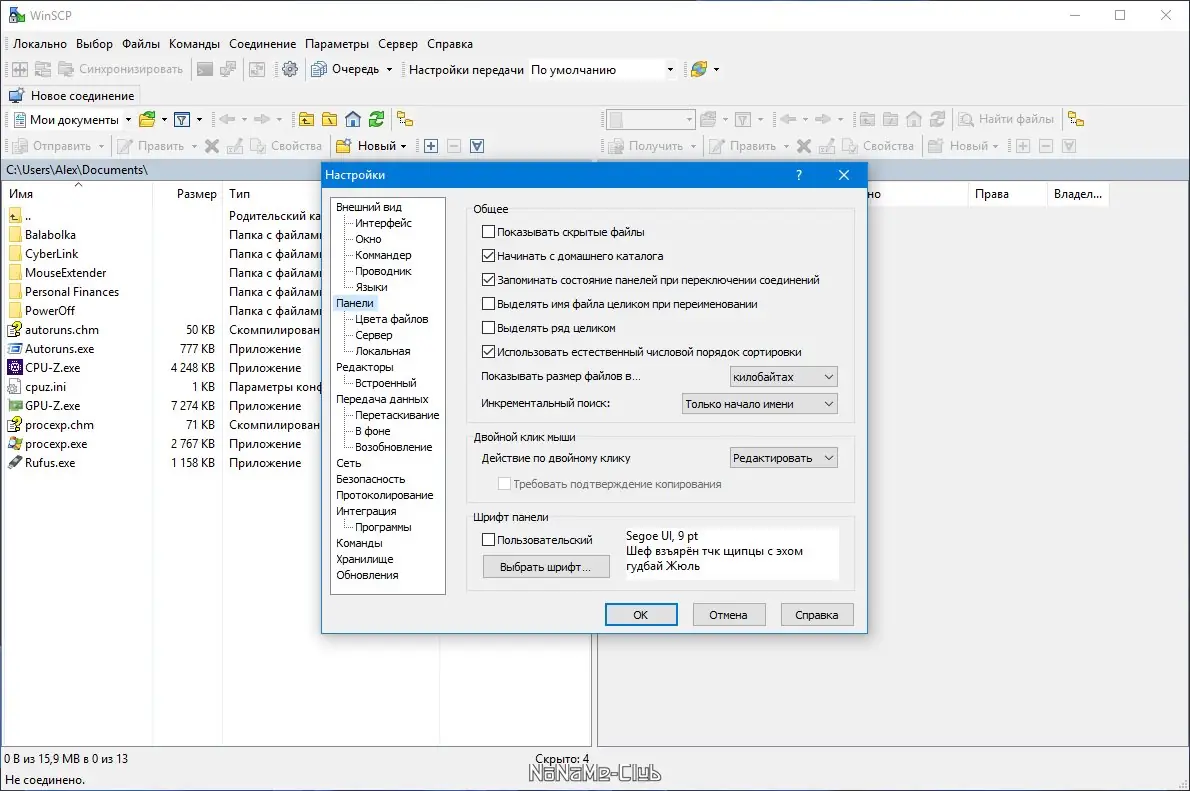
Task: Expand the Очередь dropdown arrow
Action: tap(389, 70)
